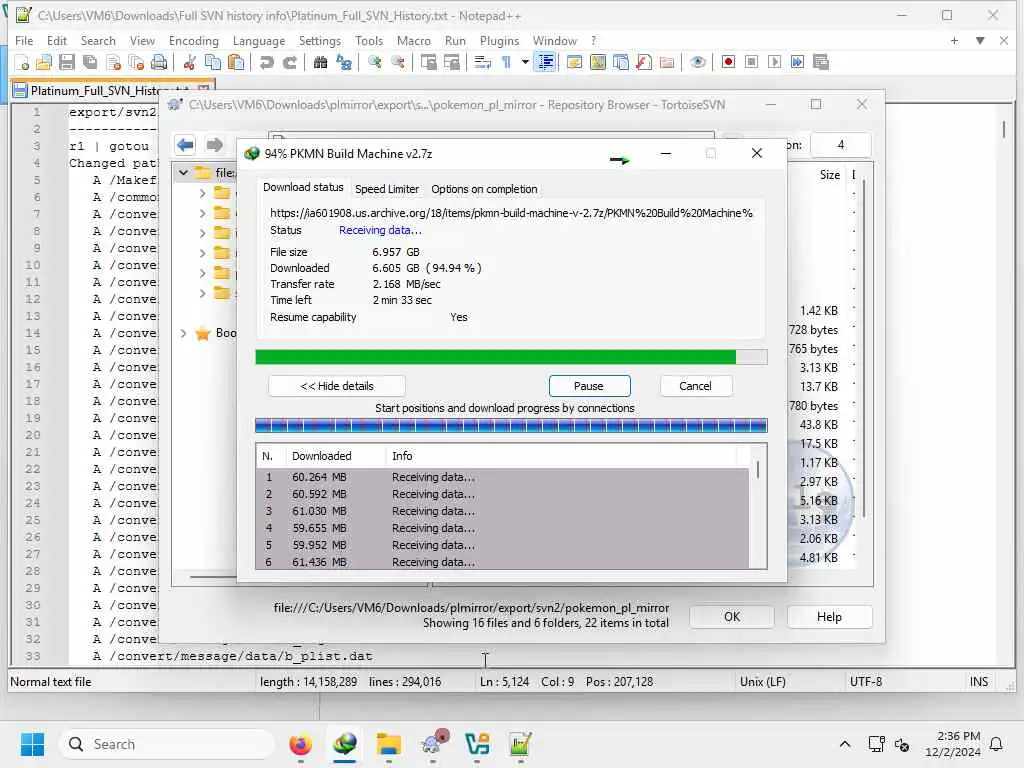Click Help in Repository Browser
The image size is (1024, 768).
tap(829, 616)
